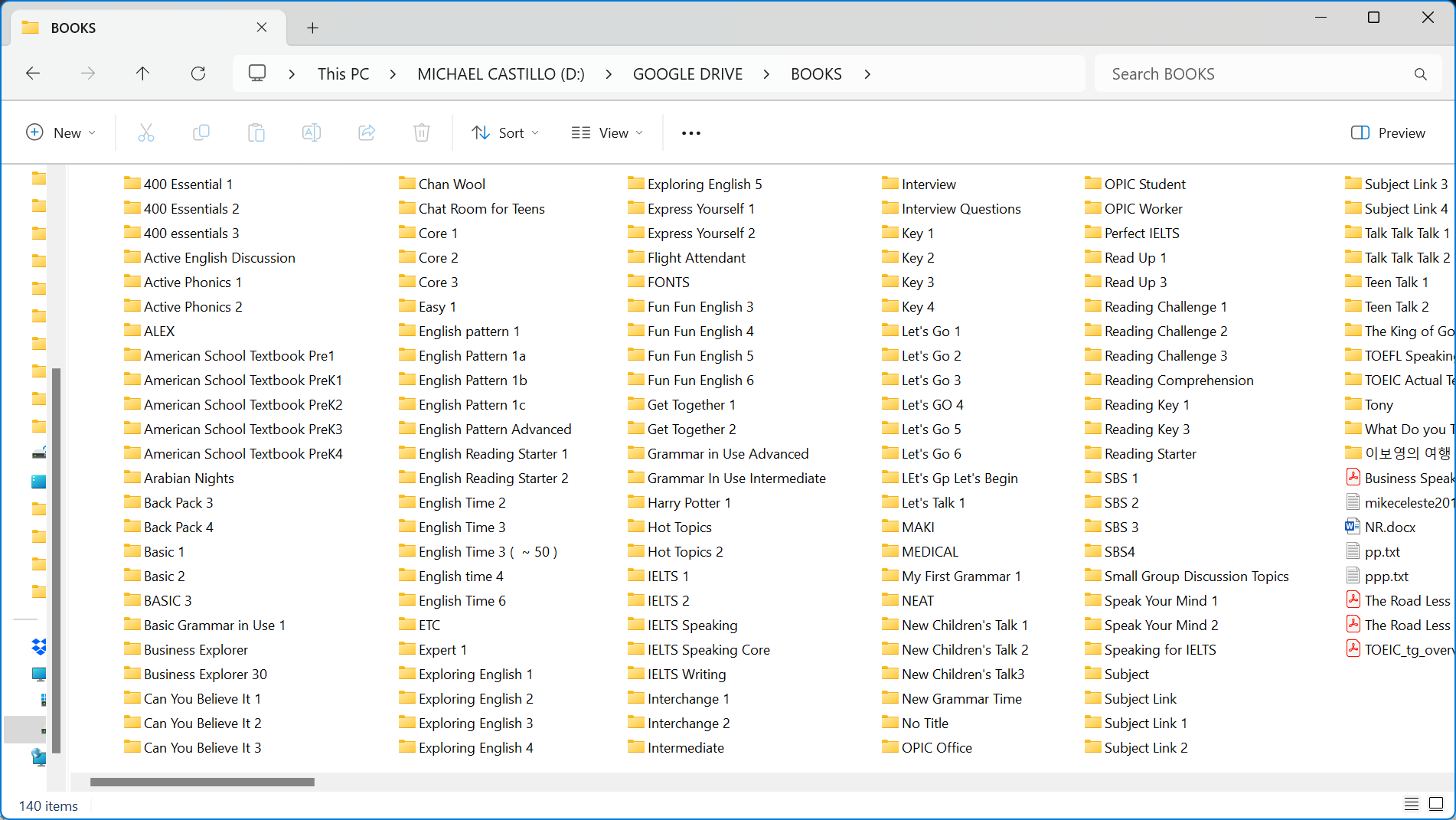Refresh the folder view

(x=198, y=74)
